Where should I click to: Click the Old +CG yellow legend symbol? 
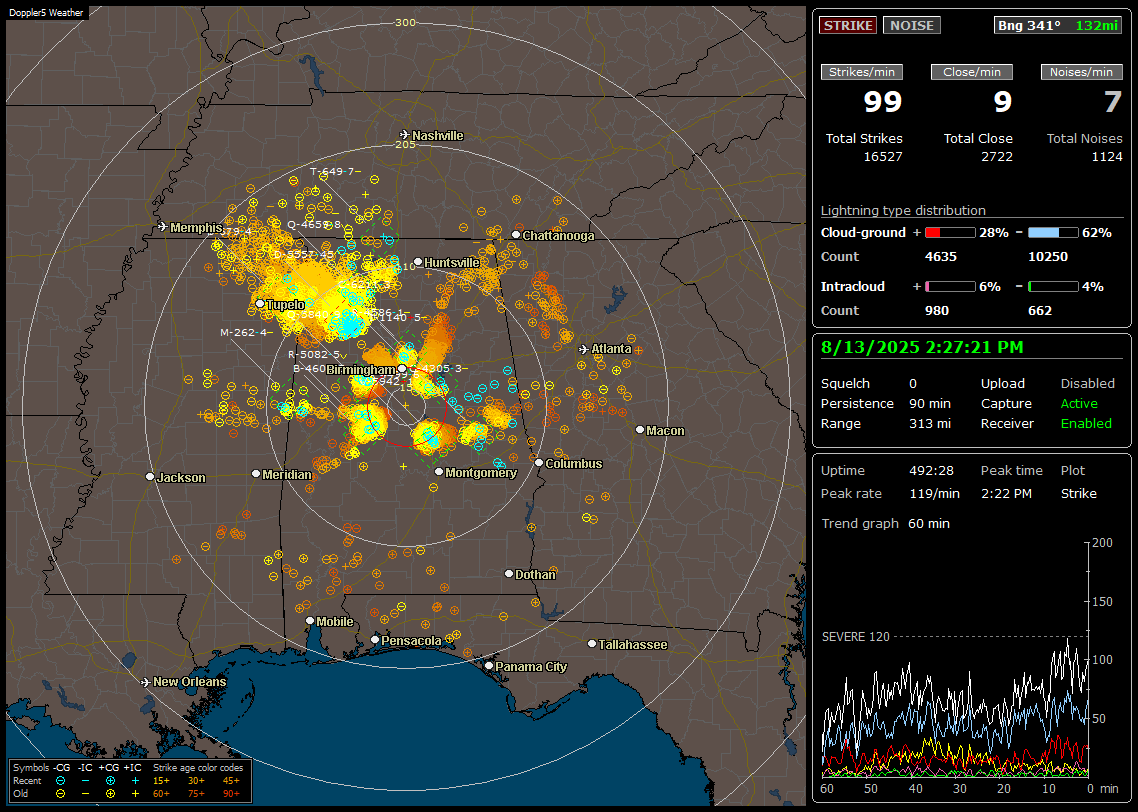pos(110,794)
